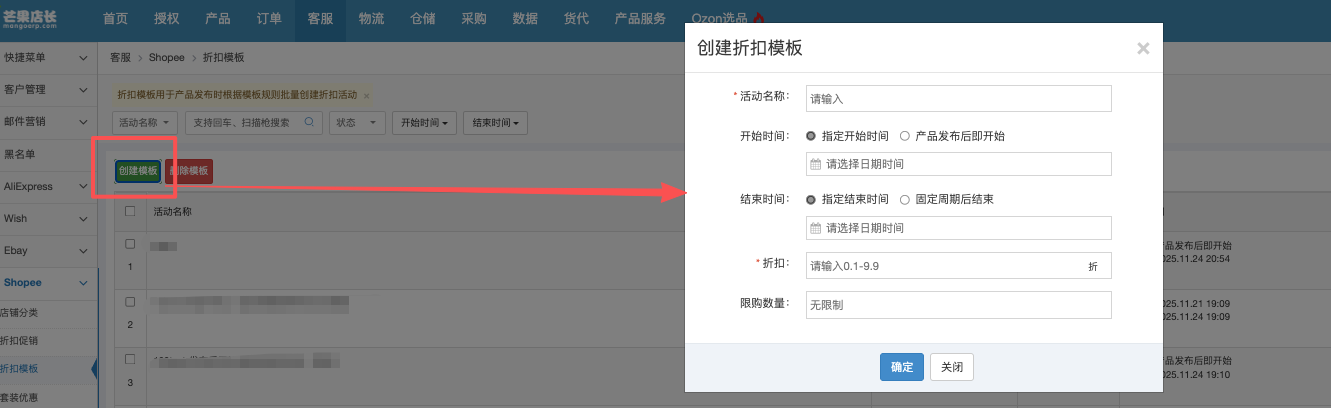Click the 确定 confirm button
This screenshot has width=1331, height=408.
click(x=901, y=367)
